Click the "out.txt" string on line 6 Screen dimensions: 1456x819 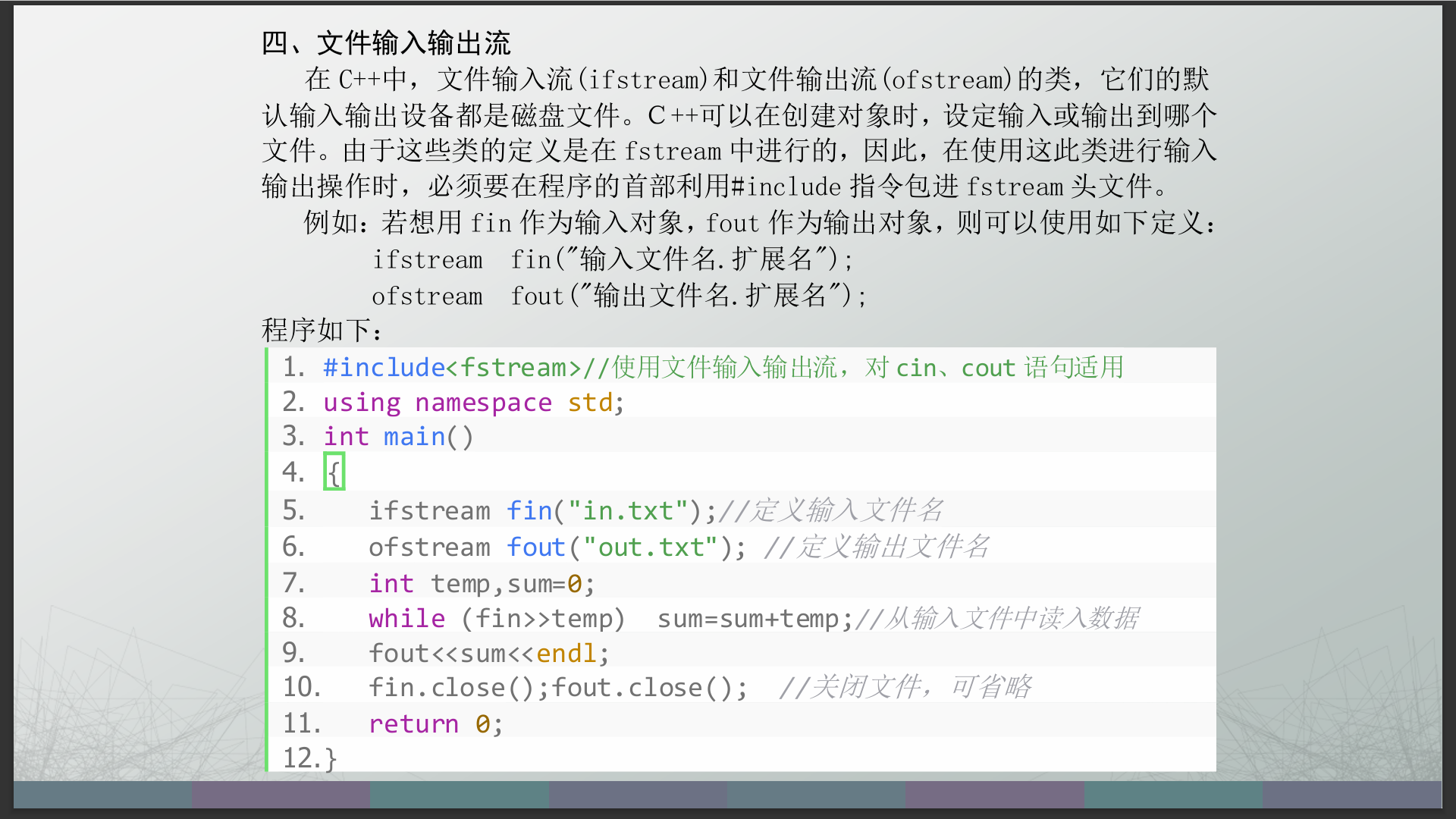coord(650,547)
